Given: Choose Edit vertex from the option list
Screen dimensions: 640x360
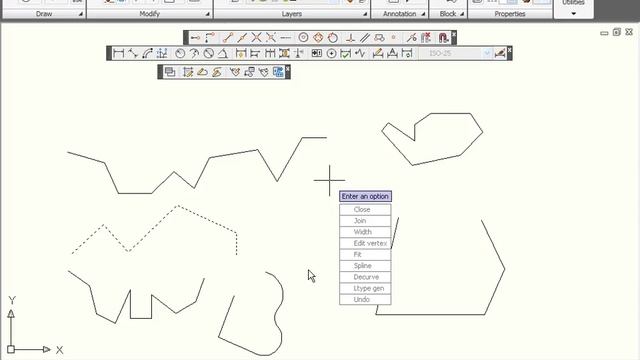Looking at the screenshot, I should (x=365, y=243).
